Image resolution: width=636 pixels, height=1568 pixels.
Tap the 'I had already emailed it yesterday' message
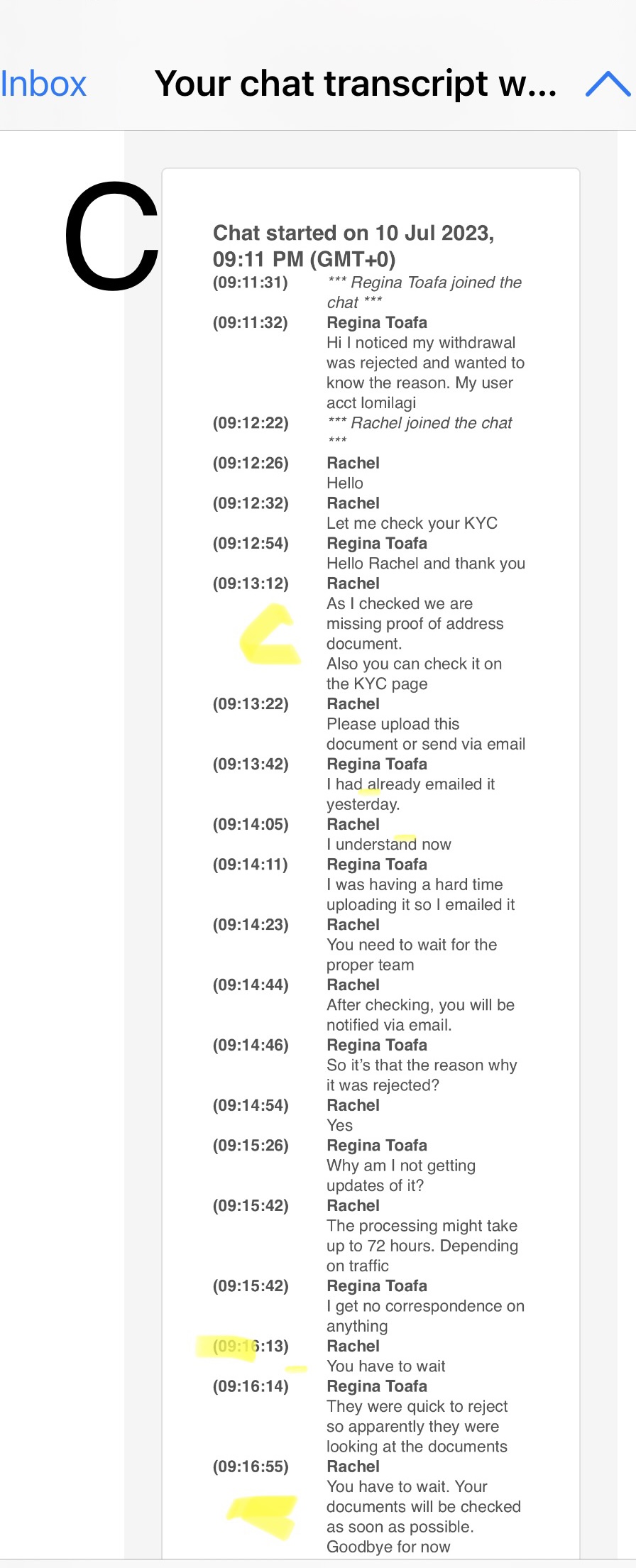[x=410, y=794]
